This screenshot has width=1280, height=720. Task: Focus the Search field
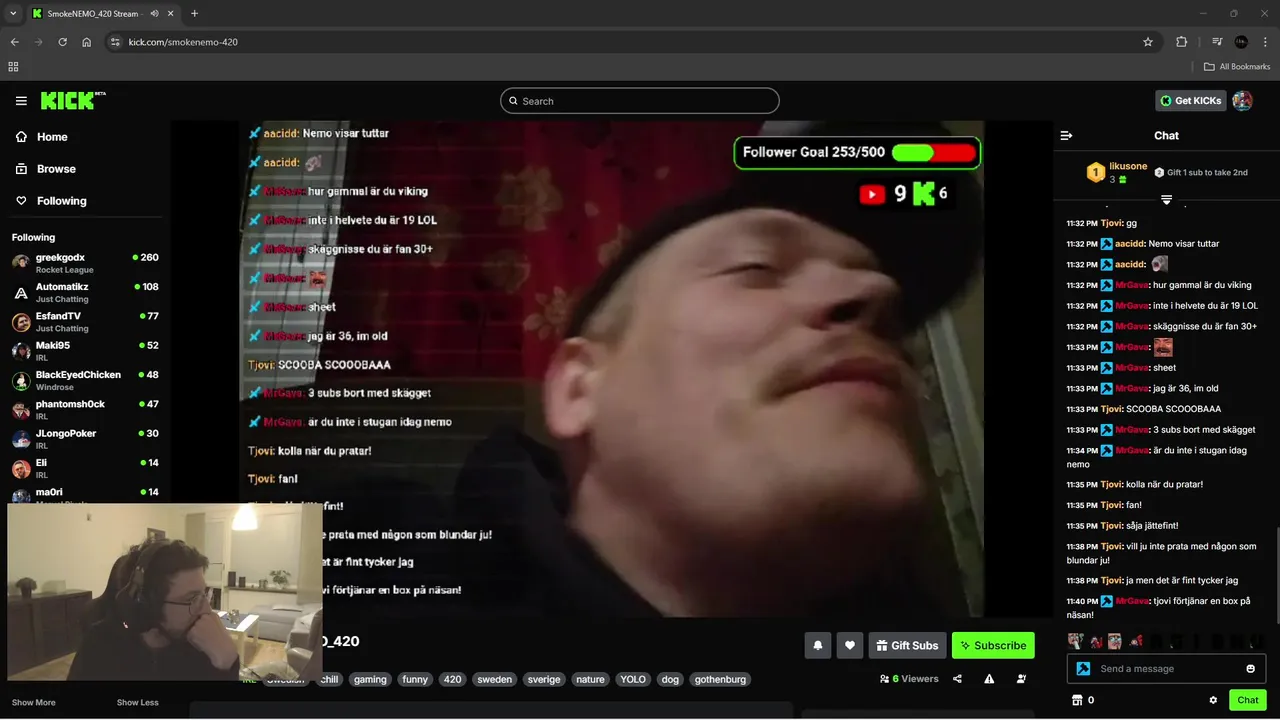tap(640, 101)
